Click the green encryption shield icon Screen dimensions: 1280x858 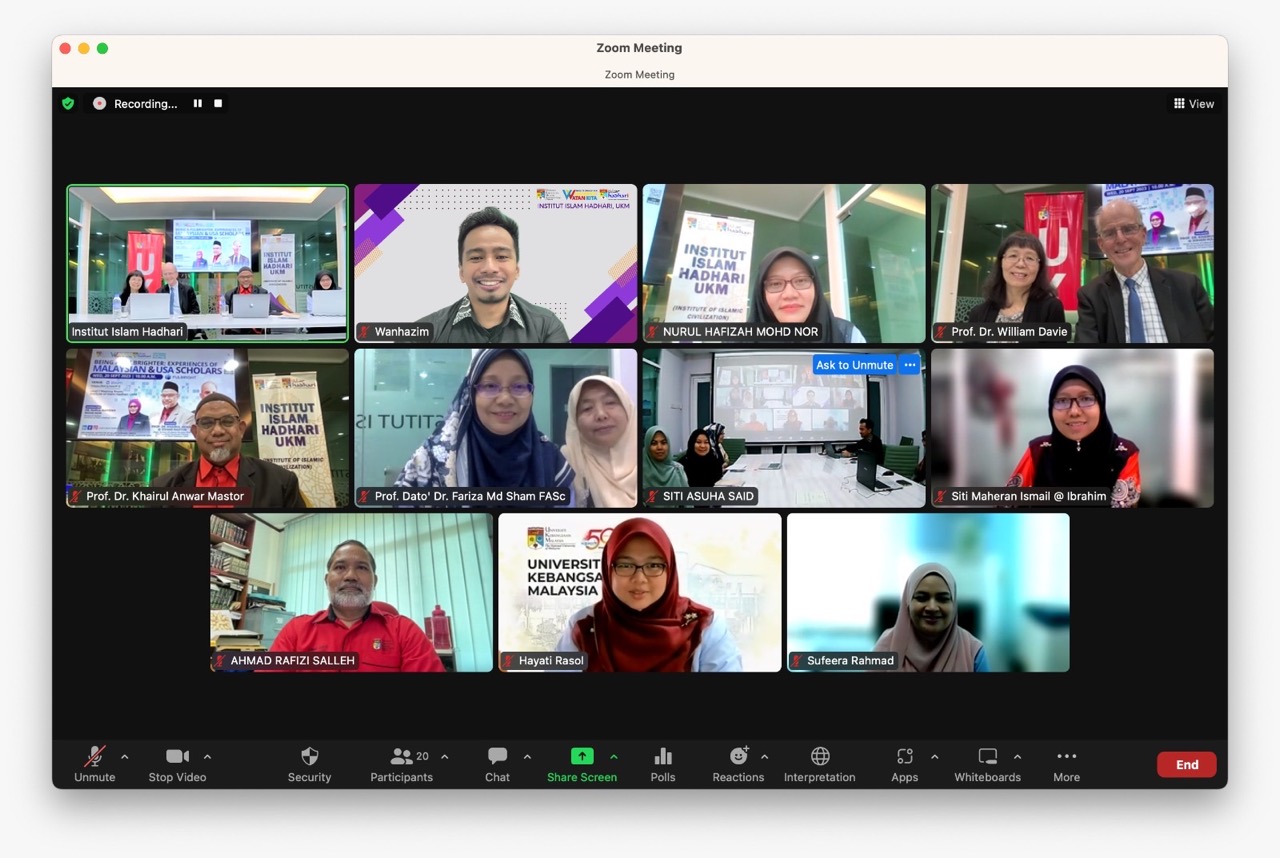click(x=68, y=103)
